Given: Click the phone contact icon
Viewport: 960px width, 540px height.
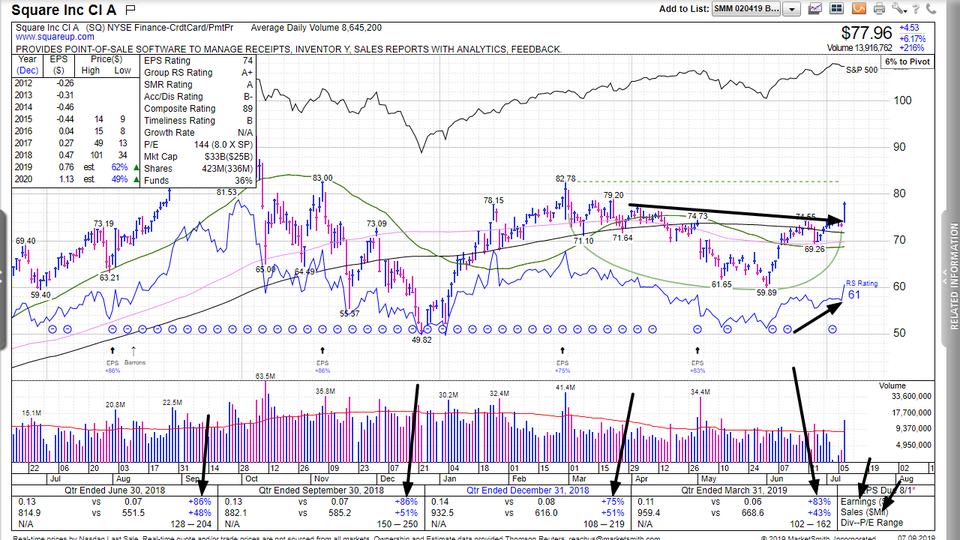Looking at the screenshot, I should point(931,9).
